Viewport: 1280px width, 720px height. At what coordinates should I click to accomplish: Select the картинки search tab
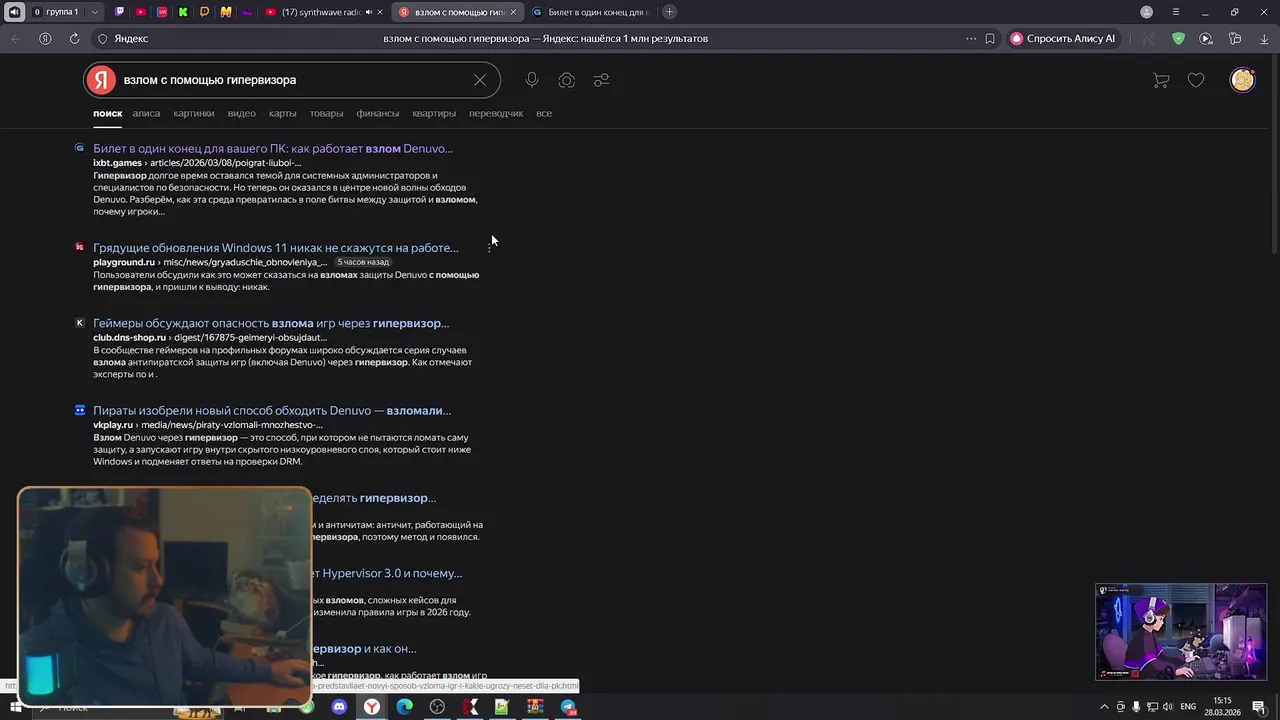(x=194, y=113)
